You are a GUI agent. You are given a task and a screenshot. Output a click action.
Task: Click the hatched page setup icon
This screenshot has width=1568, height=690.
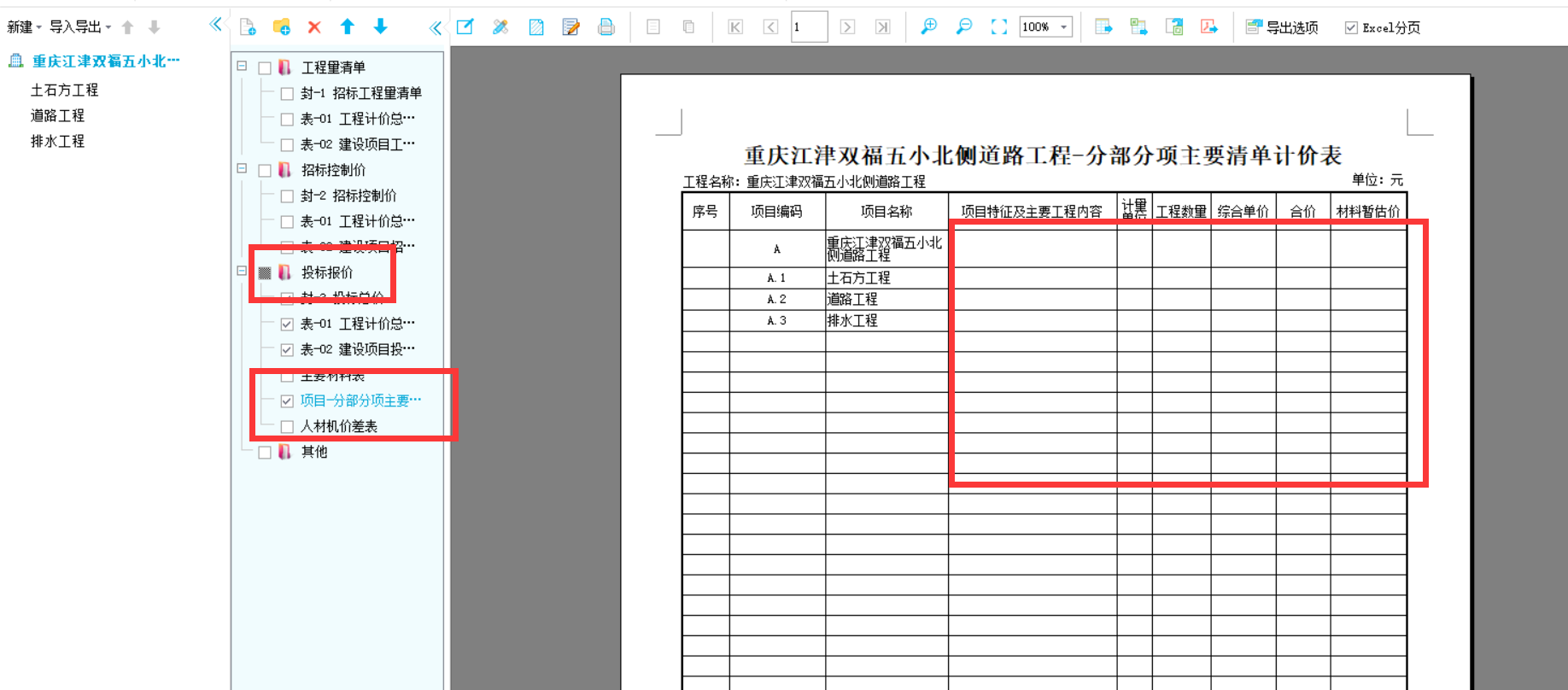pyautogui.click(x=535, y=27)
